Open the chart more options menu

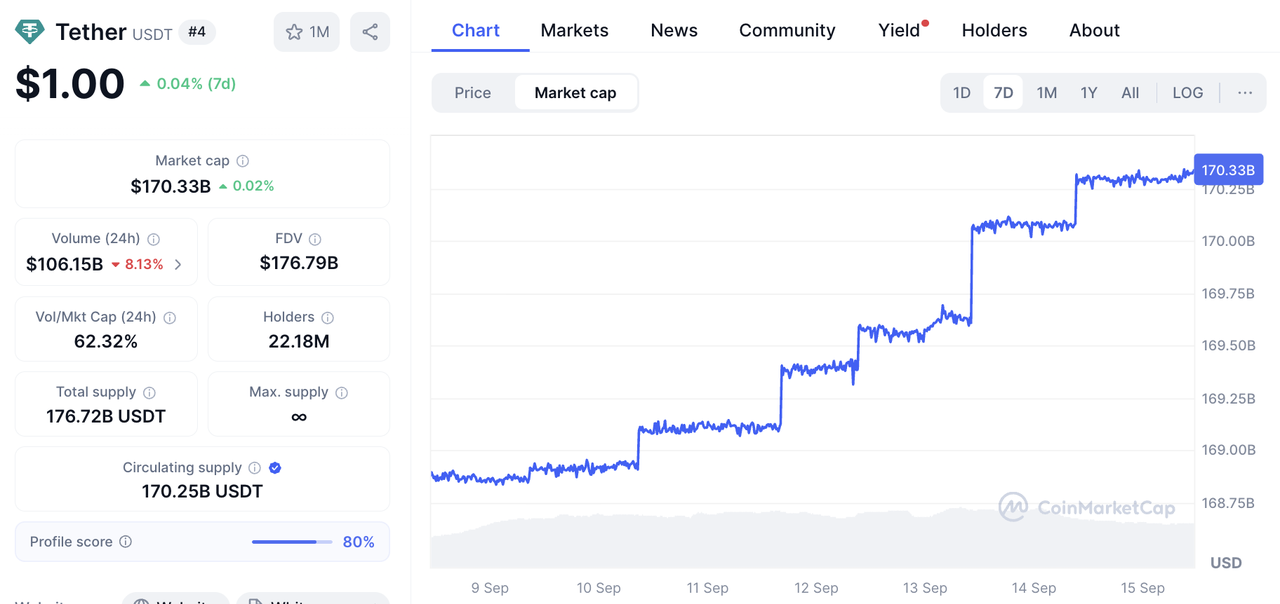[1244, 93]
